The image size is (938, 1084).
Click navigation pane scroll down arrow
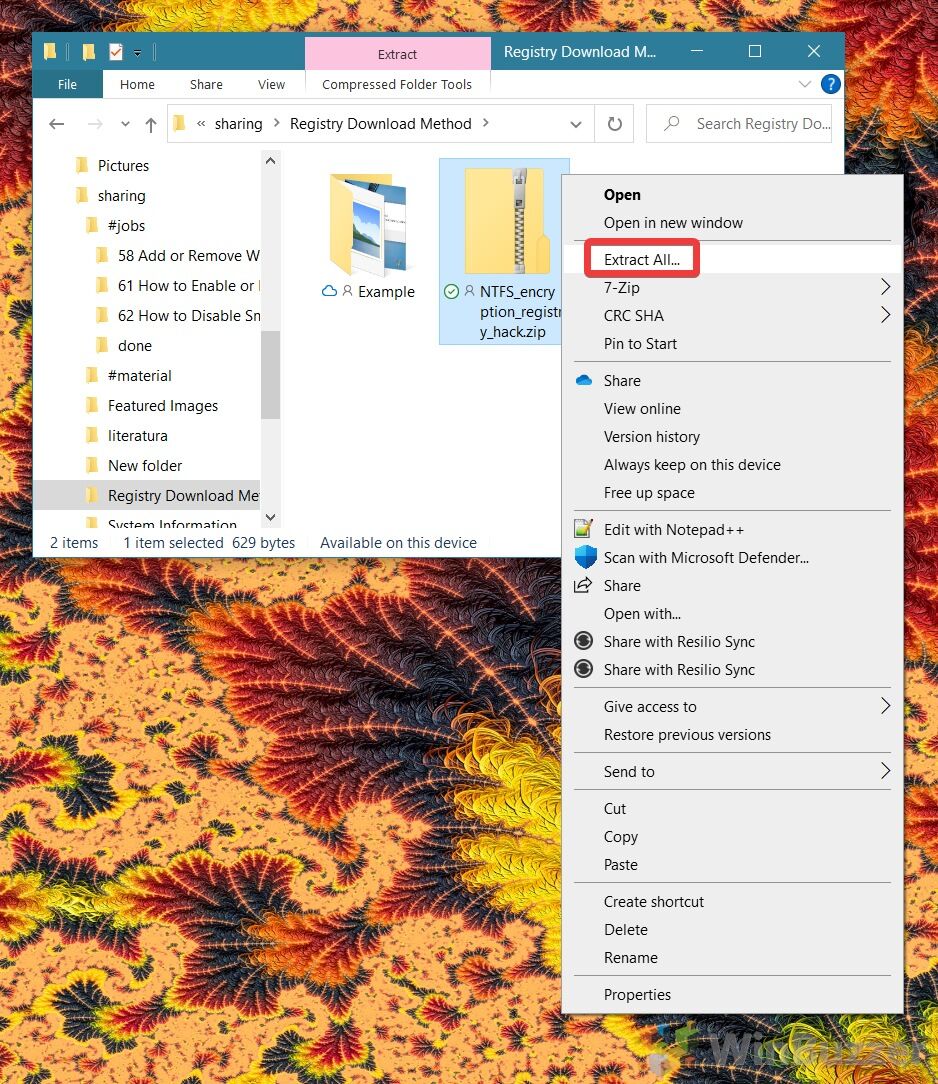tap(270, 517)
